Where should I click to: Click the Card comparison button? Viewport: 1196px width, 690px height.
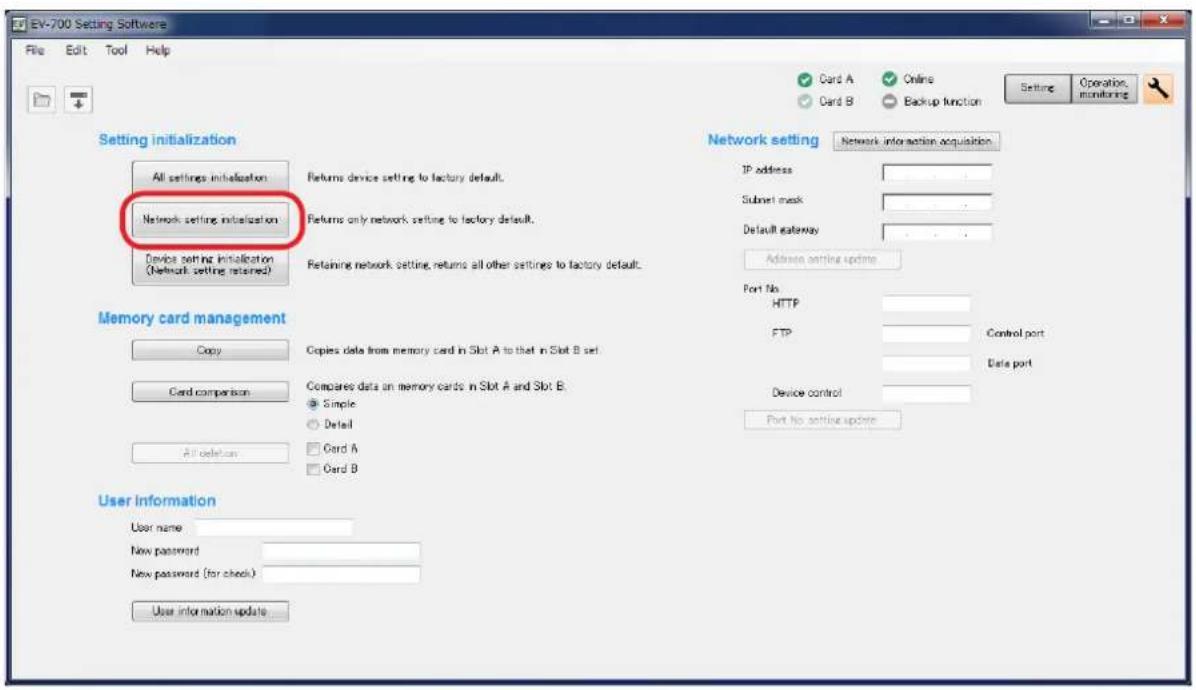tap(210, 392)
